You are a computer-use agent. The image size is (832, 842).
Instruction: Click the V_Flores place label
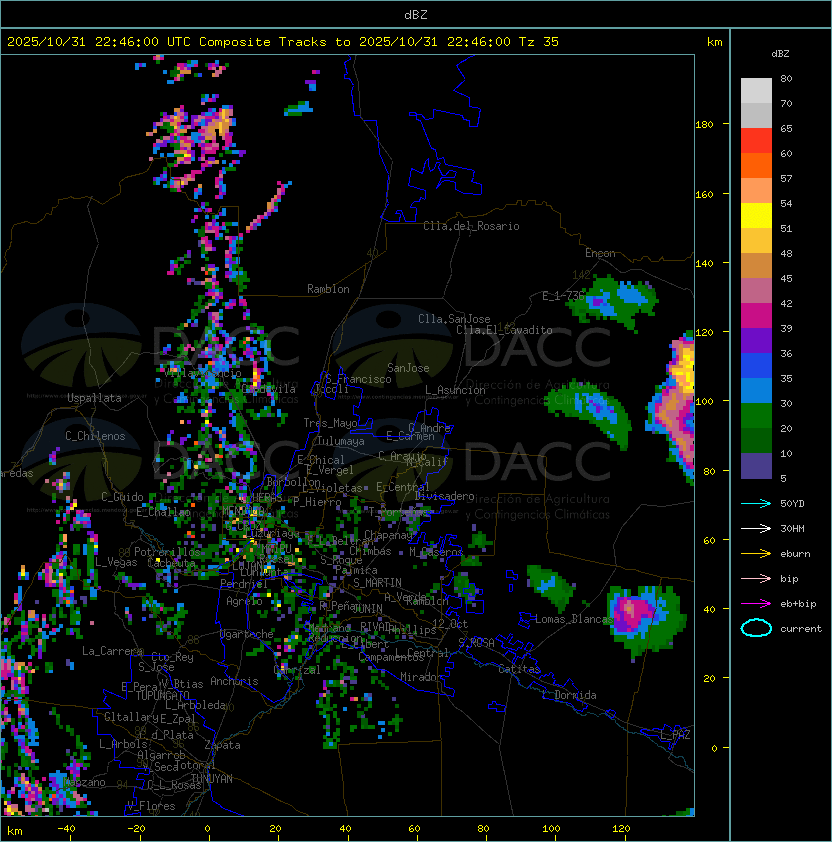point(151,806)
